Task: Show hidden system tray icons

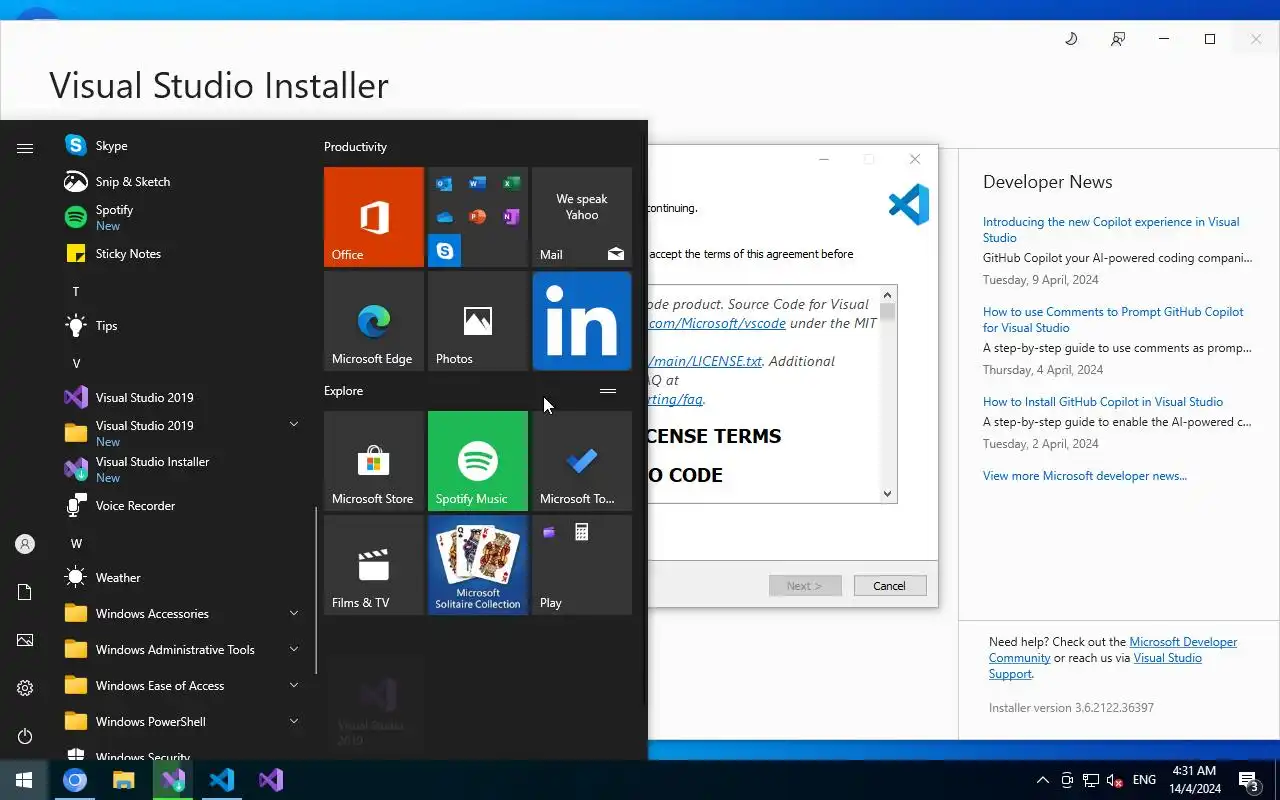Action: click(1042, 780)
